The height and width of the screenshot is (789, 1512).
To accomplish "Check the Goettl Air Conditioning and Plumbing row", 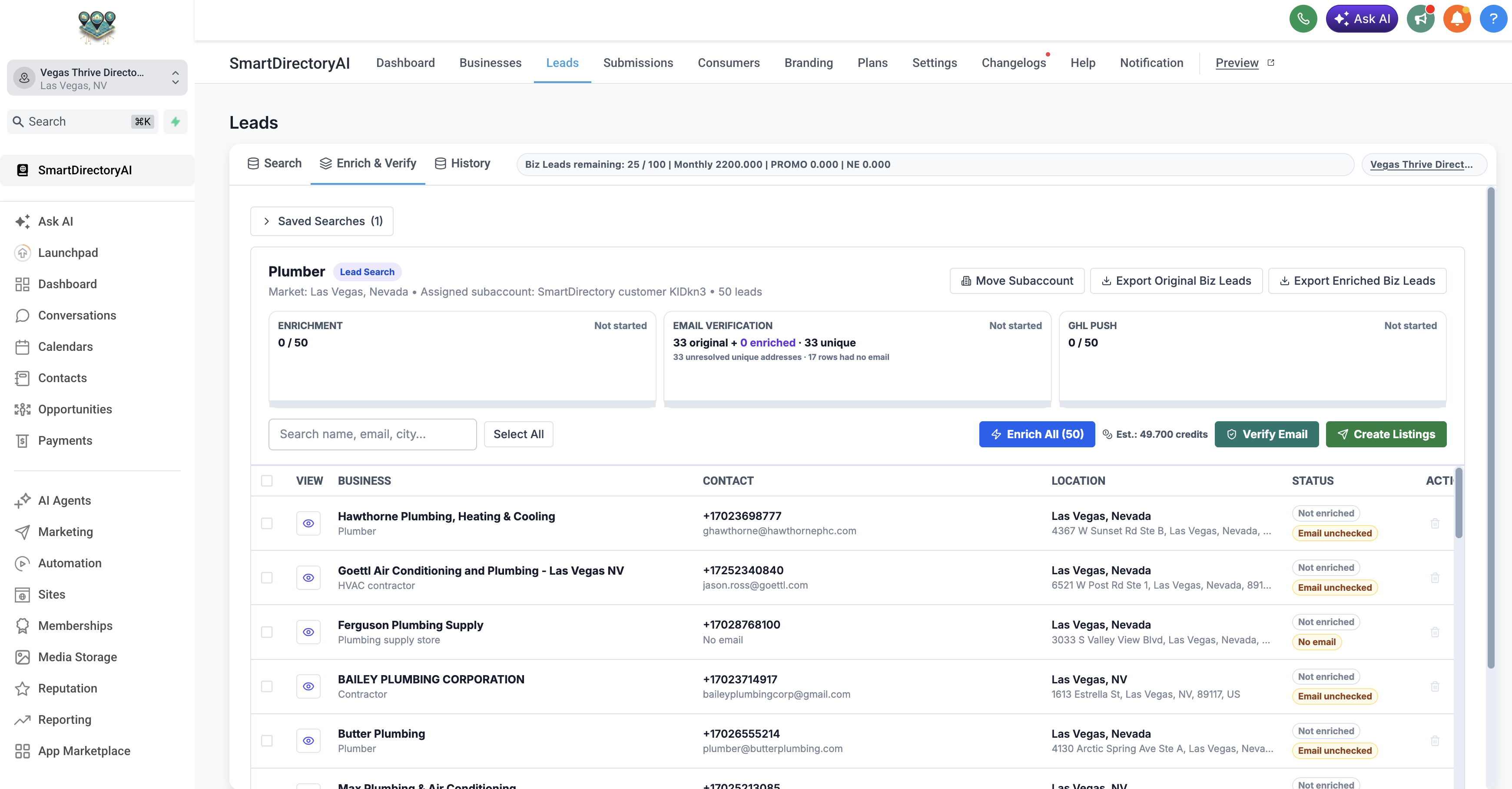I will (266, 578).
